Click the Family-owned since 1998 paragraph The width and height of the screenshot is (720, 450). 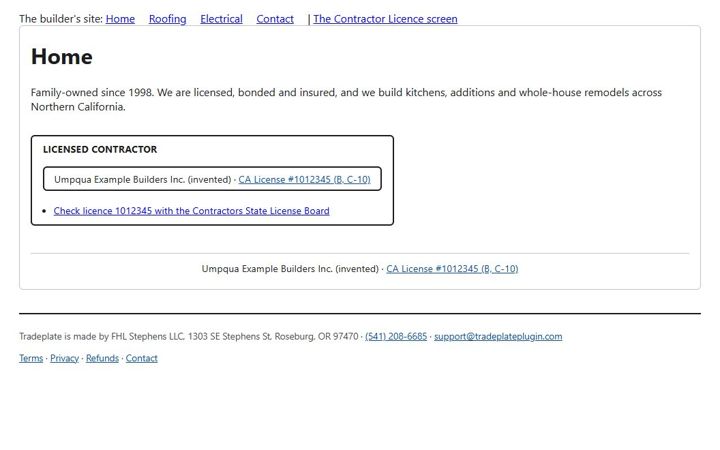click(x=346, y=99)
